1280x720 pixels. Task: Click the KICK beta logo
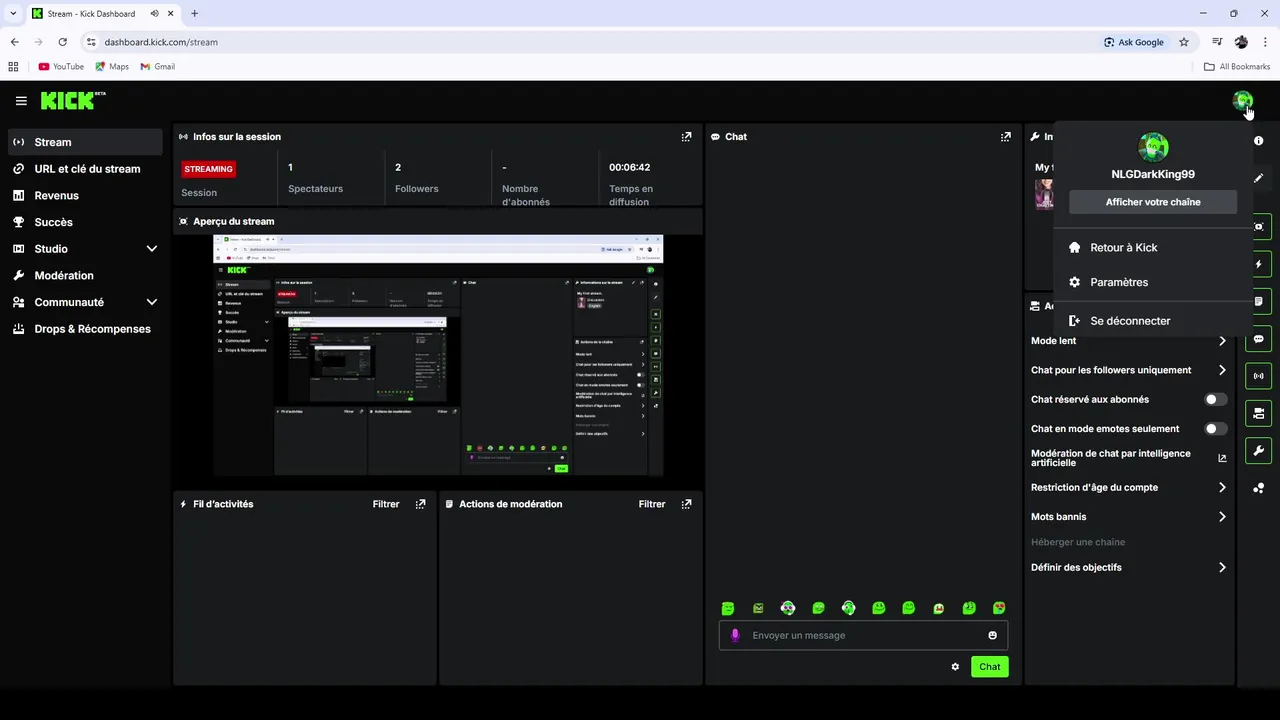(x=73, y=100)
